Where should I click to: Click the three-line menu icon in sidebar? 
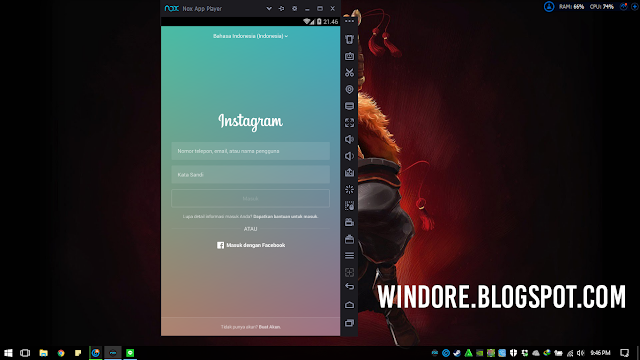point(349,256)
